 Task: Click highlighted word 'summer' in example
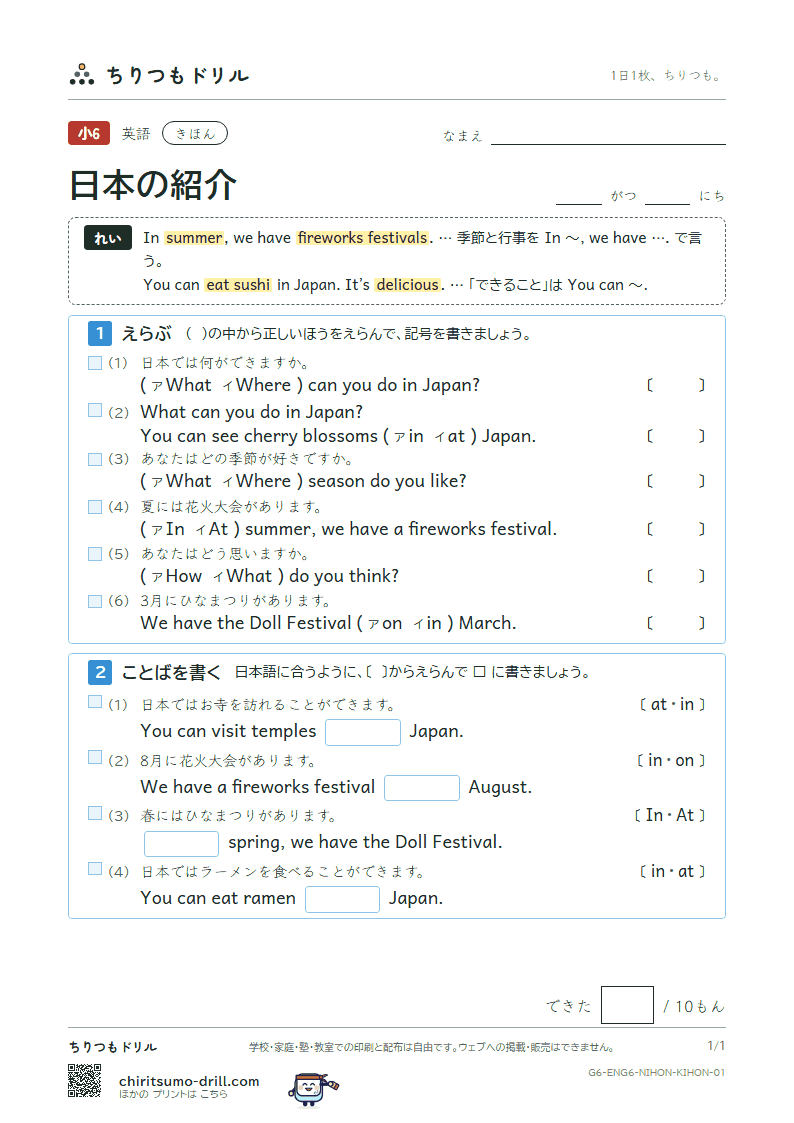click(194, 238)
